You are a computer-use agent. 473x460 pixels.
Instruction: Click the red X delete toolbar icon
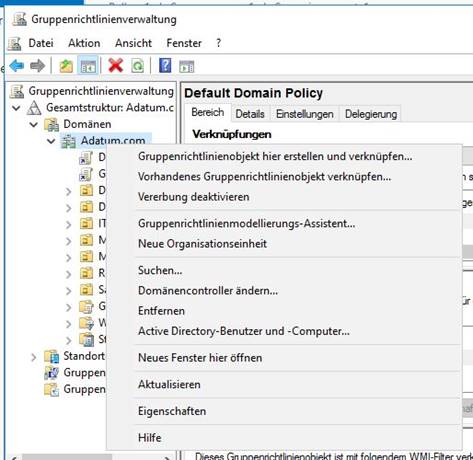point(116,66)
